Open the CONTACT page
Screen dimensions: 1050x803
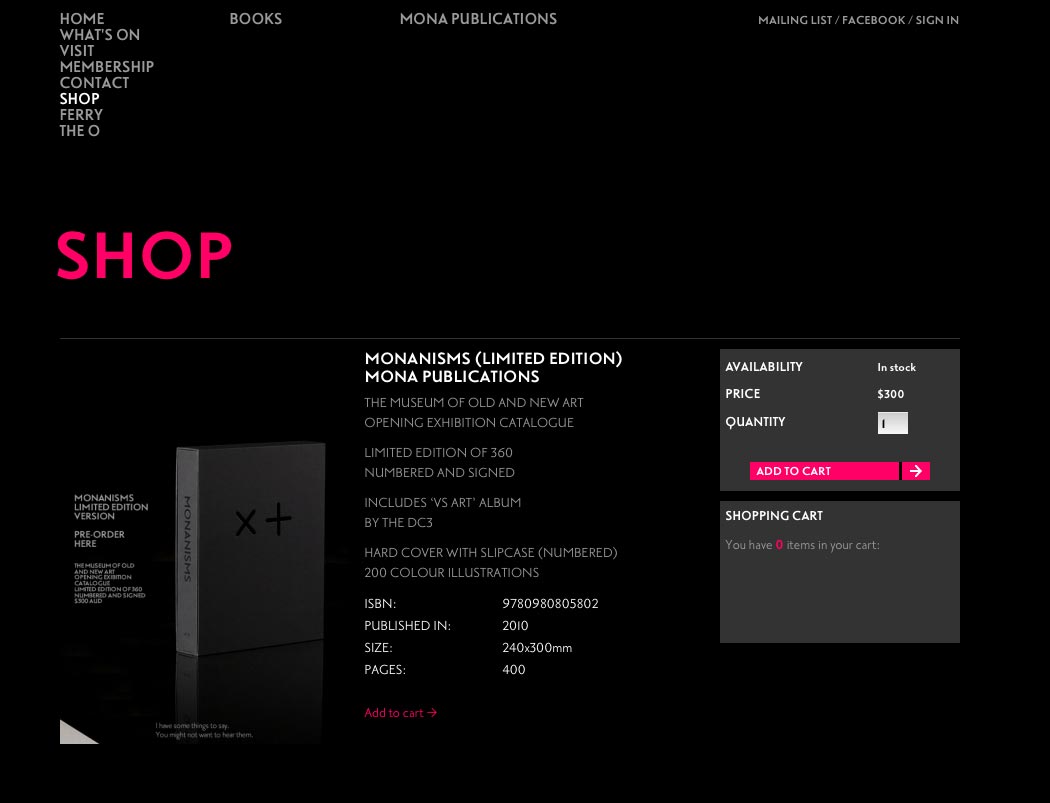94,83
